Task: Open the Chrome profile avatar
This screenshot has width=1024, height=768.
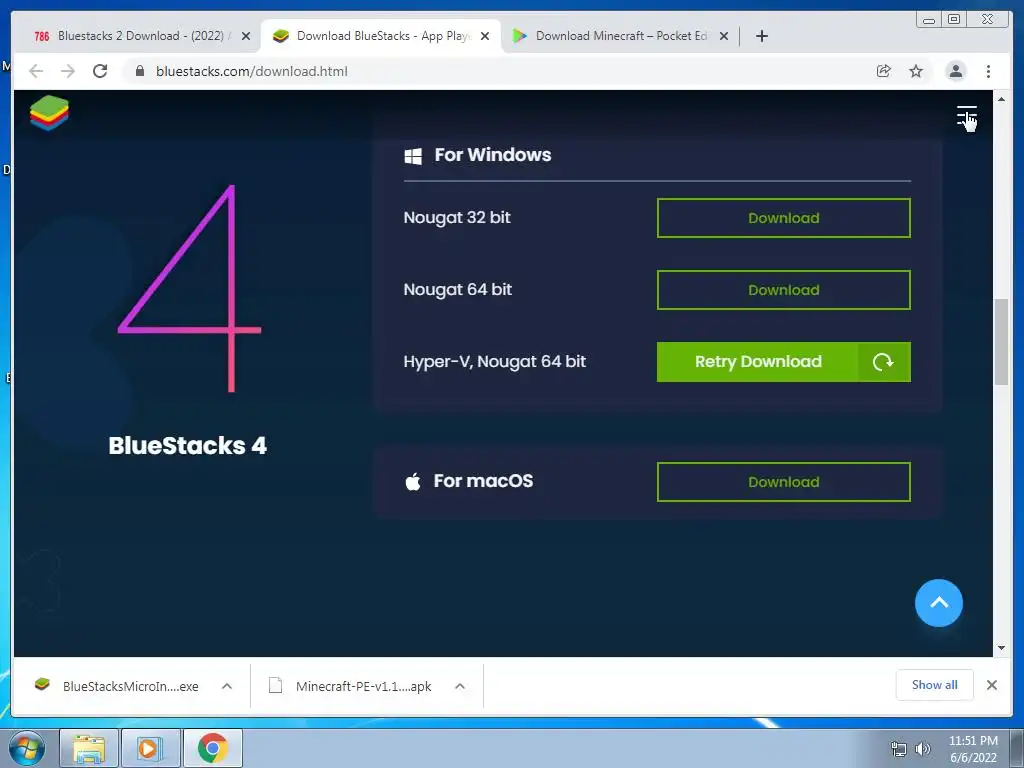Action: click(955, 71)
